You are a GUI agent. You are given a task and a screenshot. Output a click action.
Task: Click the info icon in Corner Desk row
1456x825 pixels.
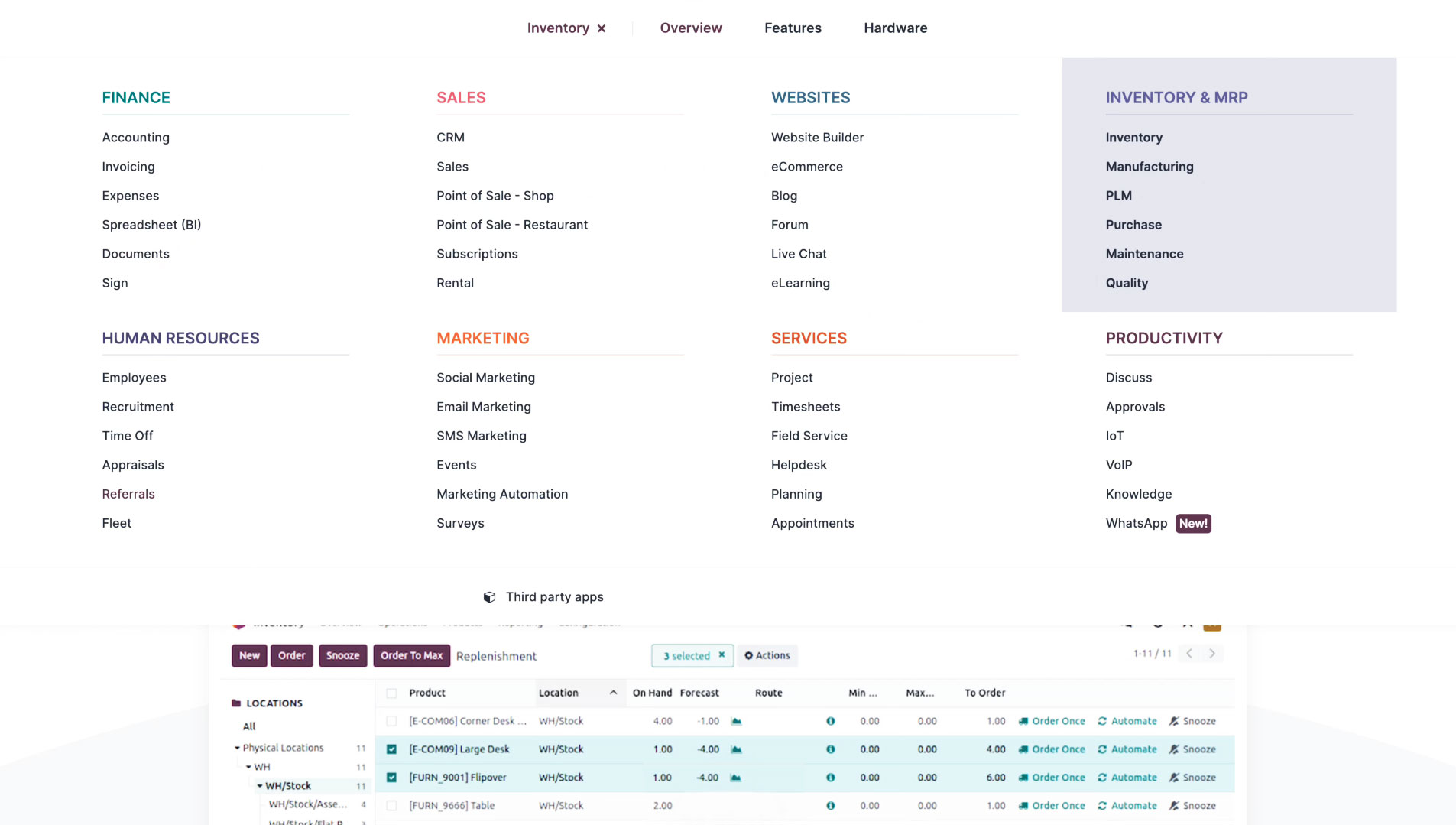tap(831, 721)
